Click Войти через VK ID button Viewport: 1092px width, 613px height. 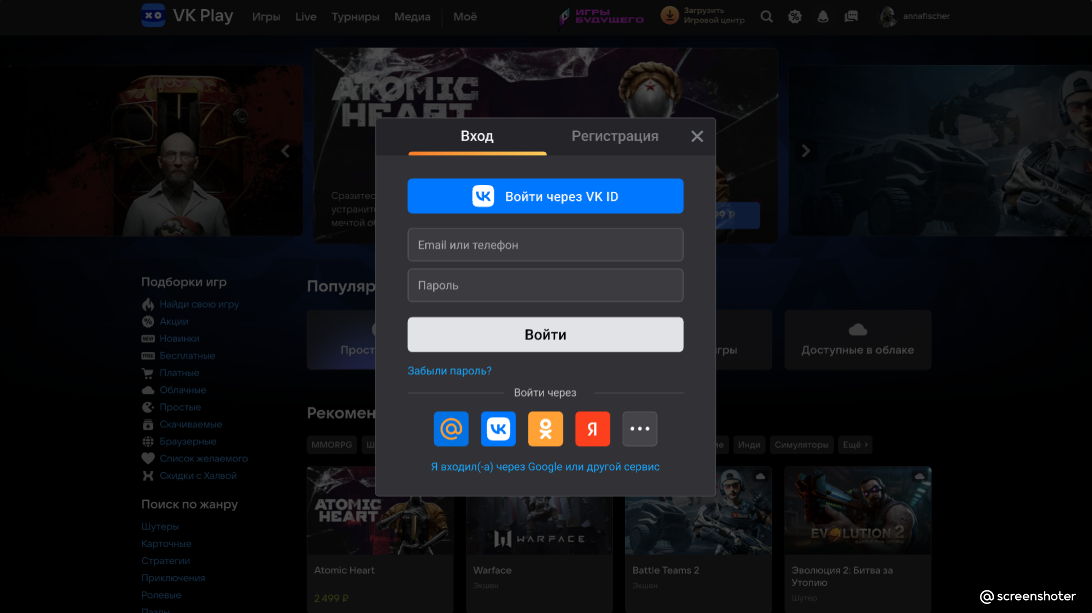tap(545, 196)
